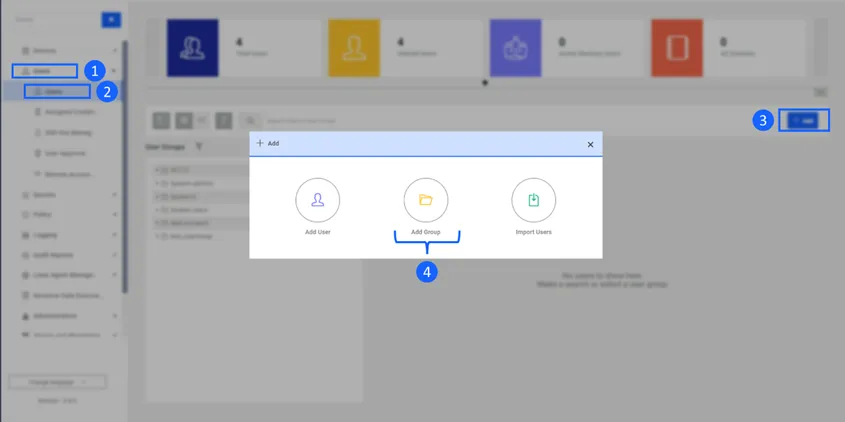845x422 pixels.
Task: Open the User Approval sidebar item
Action: (59, 154)
